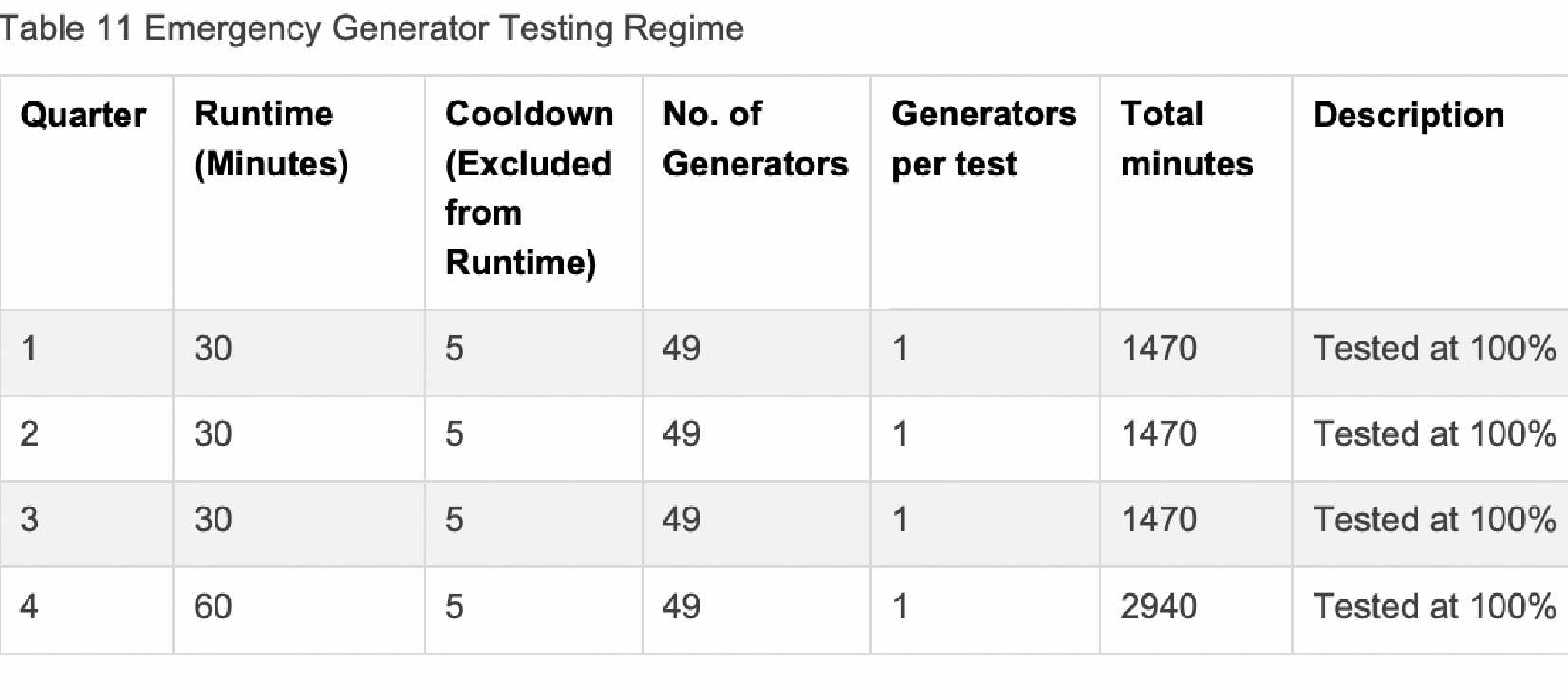This screenshot has width=1568, height=700.
Task: Click the table title "Table 11 Emergency Generator Testing Regime"
Action: point(371,28)
